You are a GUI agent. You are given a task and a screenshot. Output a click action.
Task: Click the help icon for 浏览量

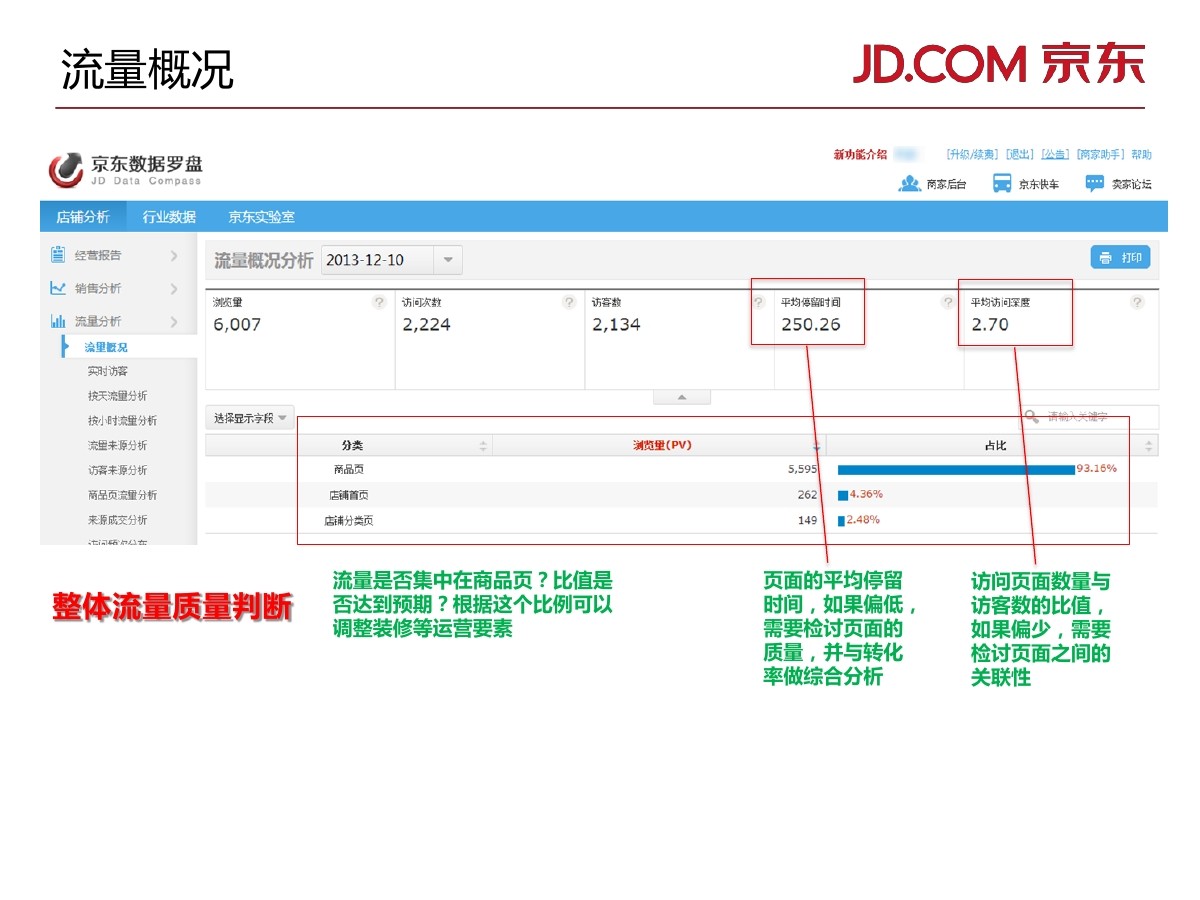pyautogui.click(x=379, y=302)
